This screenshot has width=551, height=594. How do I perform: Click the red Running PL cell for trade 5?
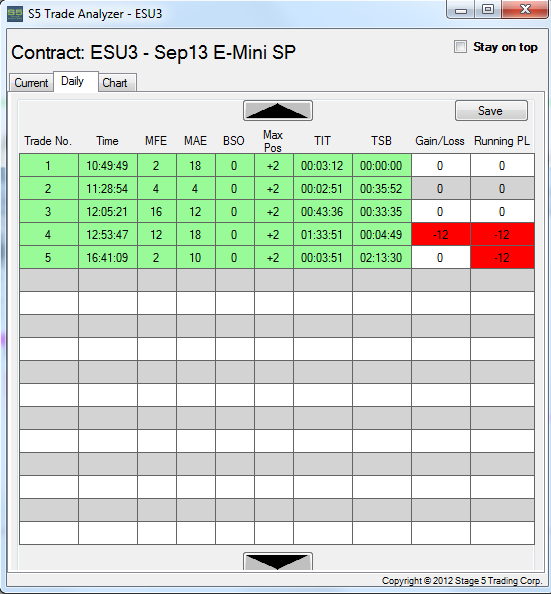pos(502,258)
